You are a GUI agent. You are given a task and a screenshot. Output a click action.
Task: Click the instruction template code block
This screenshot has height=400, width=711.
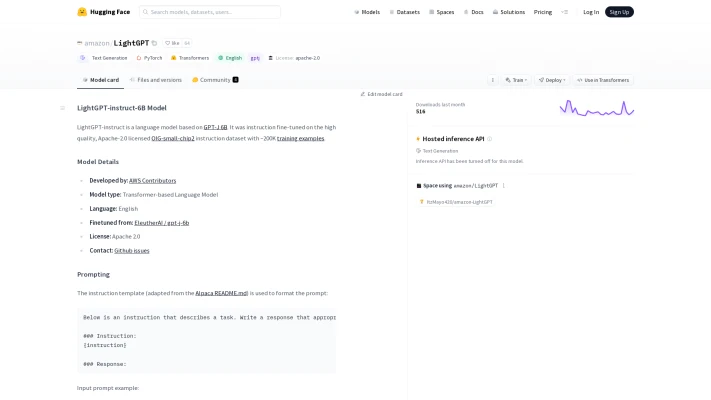(206, 341)
